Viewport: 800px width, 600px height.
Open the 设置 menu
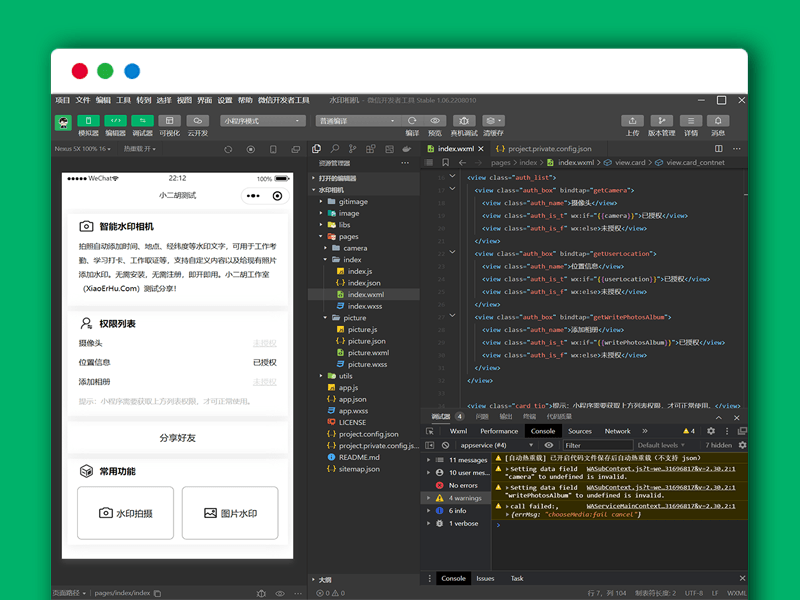pyautogui.click(x=225, y=100)
